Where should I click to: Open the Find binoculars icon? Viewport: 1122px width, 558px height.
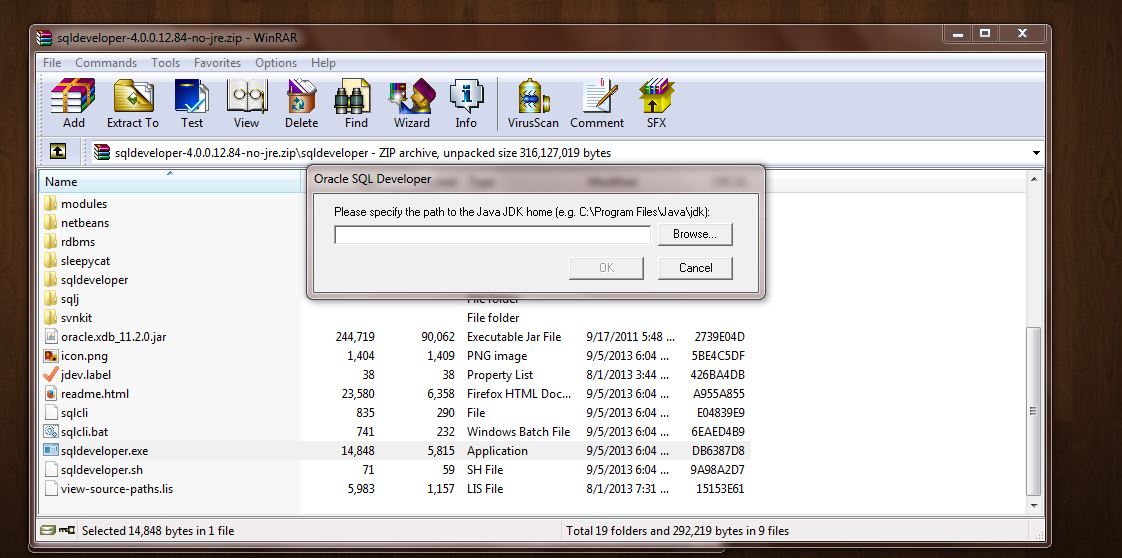point(356,104)
